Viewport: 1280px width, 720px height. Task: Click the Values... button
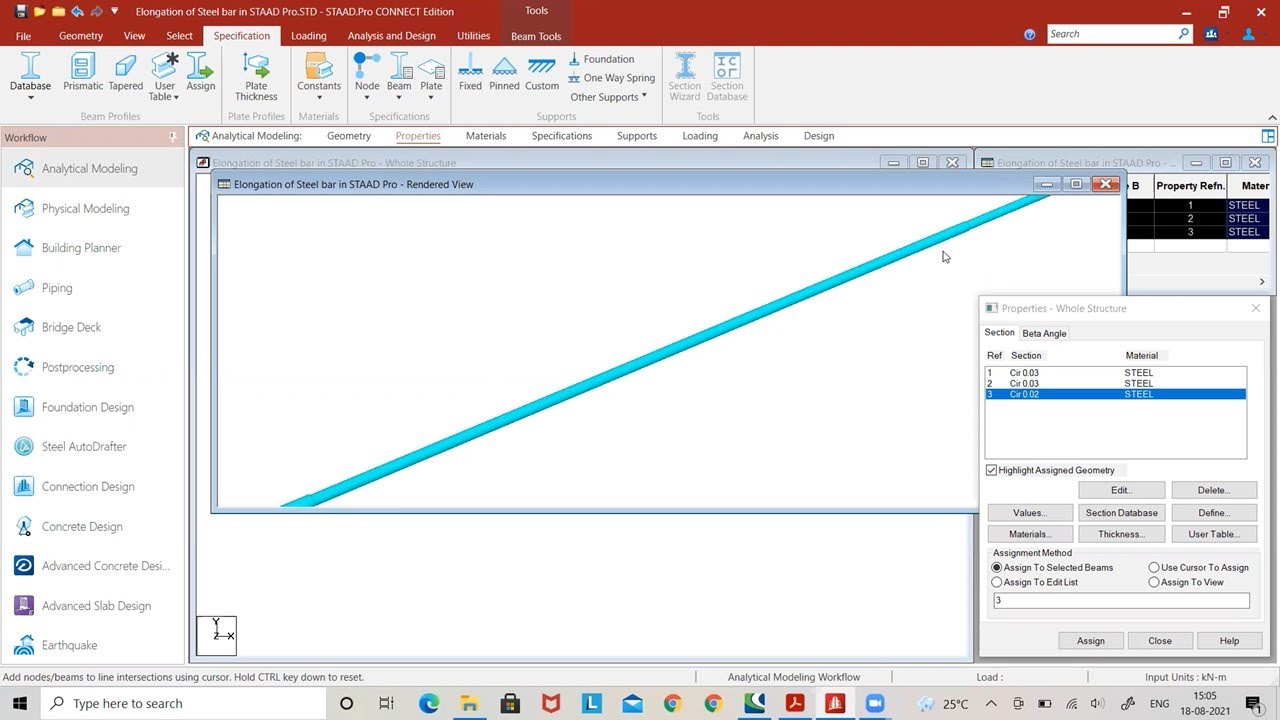click(1029, 512)
